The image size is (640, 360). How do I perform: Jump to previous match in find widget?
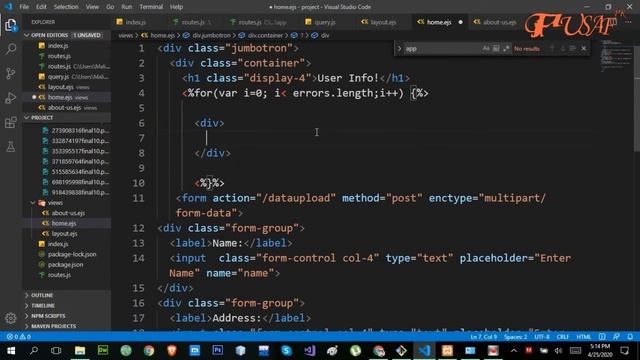click(552, 49)
